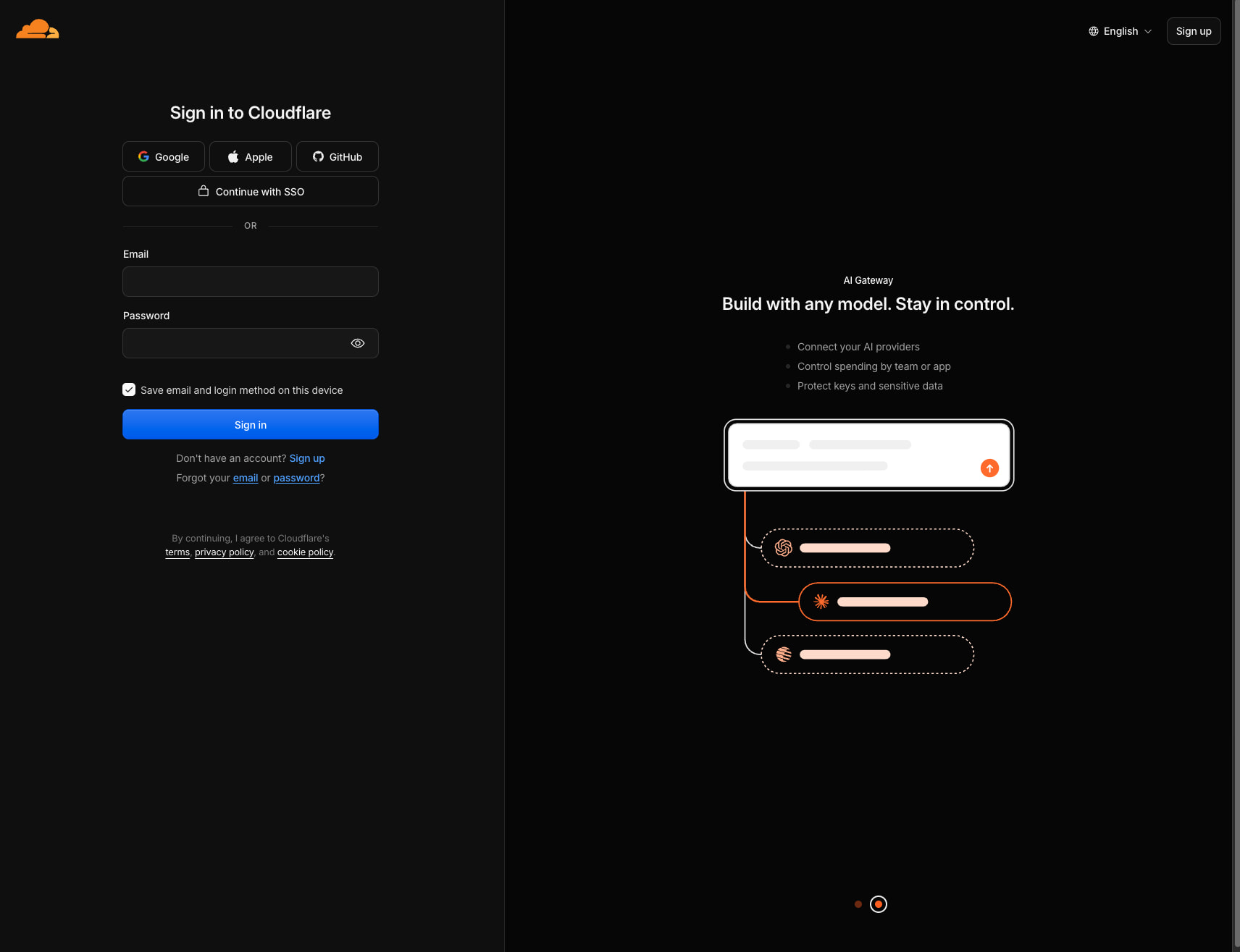The width and height of the screenshot is (1240, 952).
Task: Select the first carousel dot
Action: tap(858, 904)
